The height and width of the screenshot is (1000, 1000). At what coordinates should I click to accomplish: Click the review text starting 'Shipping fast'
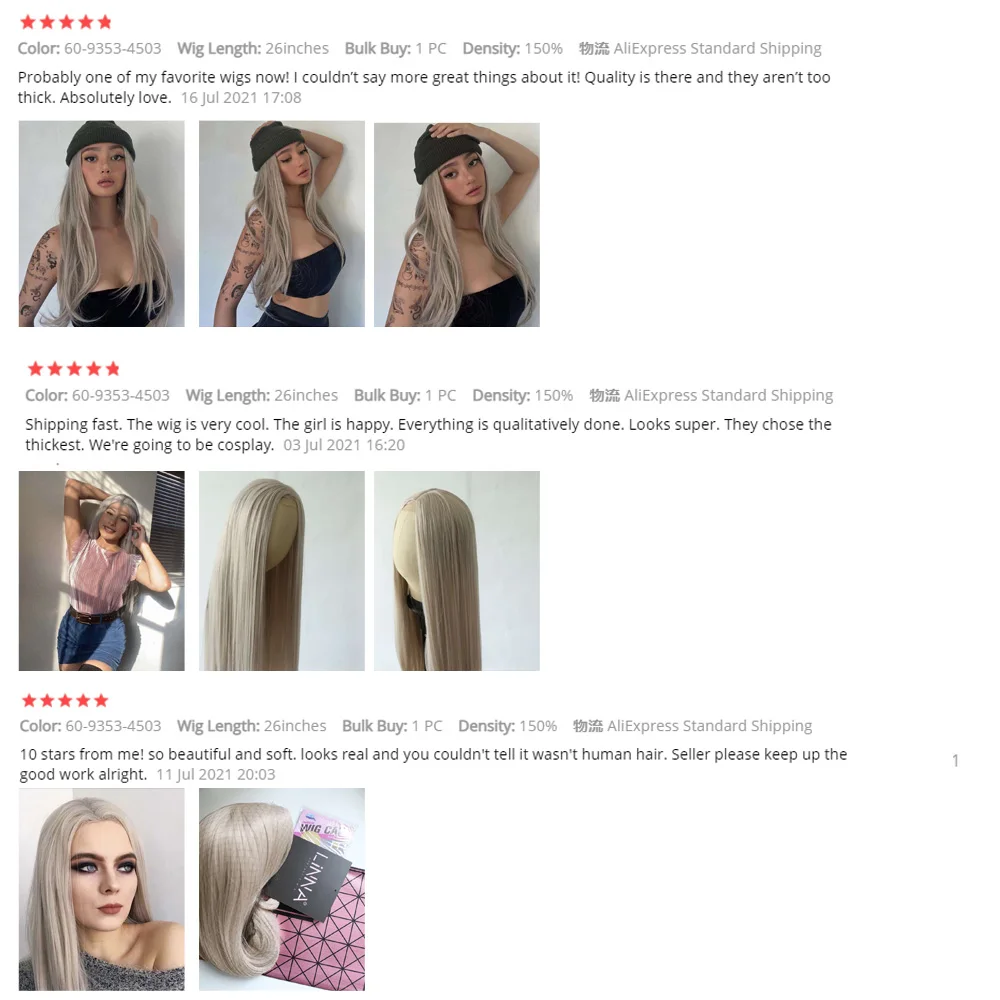(429, 434)
